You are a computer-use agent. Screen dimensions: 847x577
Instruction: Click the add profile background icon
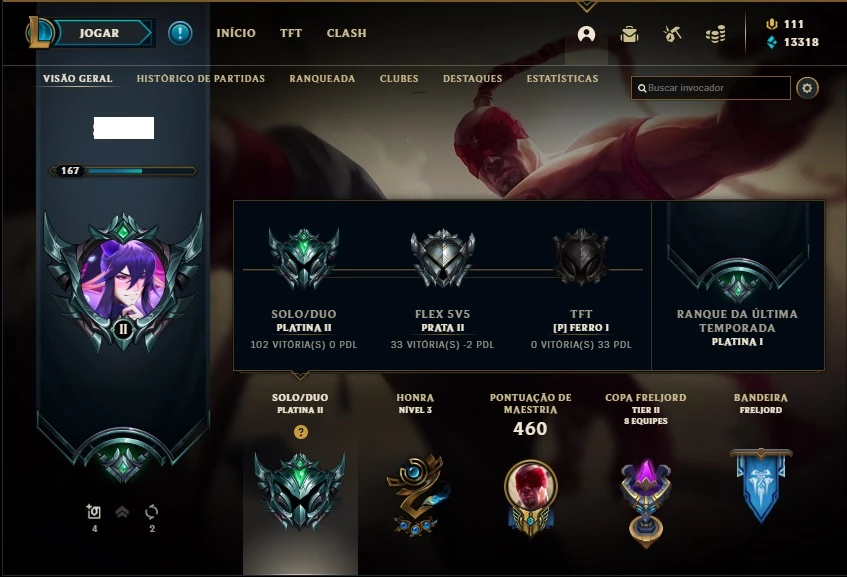pos(94,511)
